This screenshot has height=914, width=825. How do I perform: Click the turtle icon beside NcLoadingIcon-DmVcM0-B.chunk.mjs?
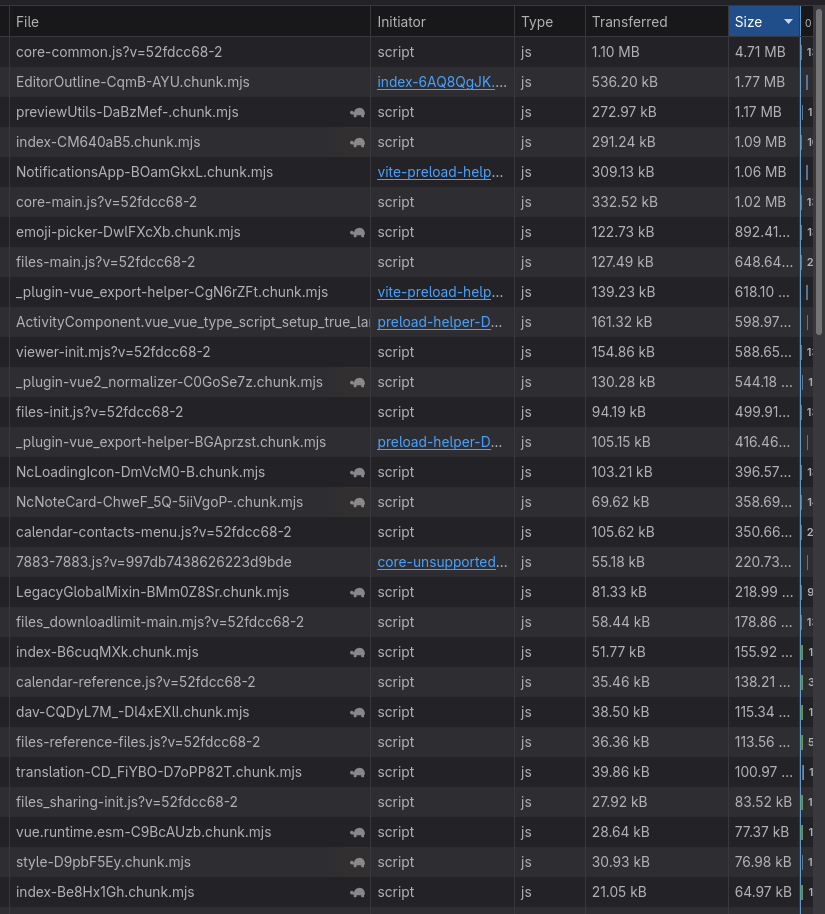(357, 473)
